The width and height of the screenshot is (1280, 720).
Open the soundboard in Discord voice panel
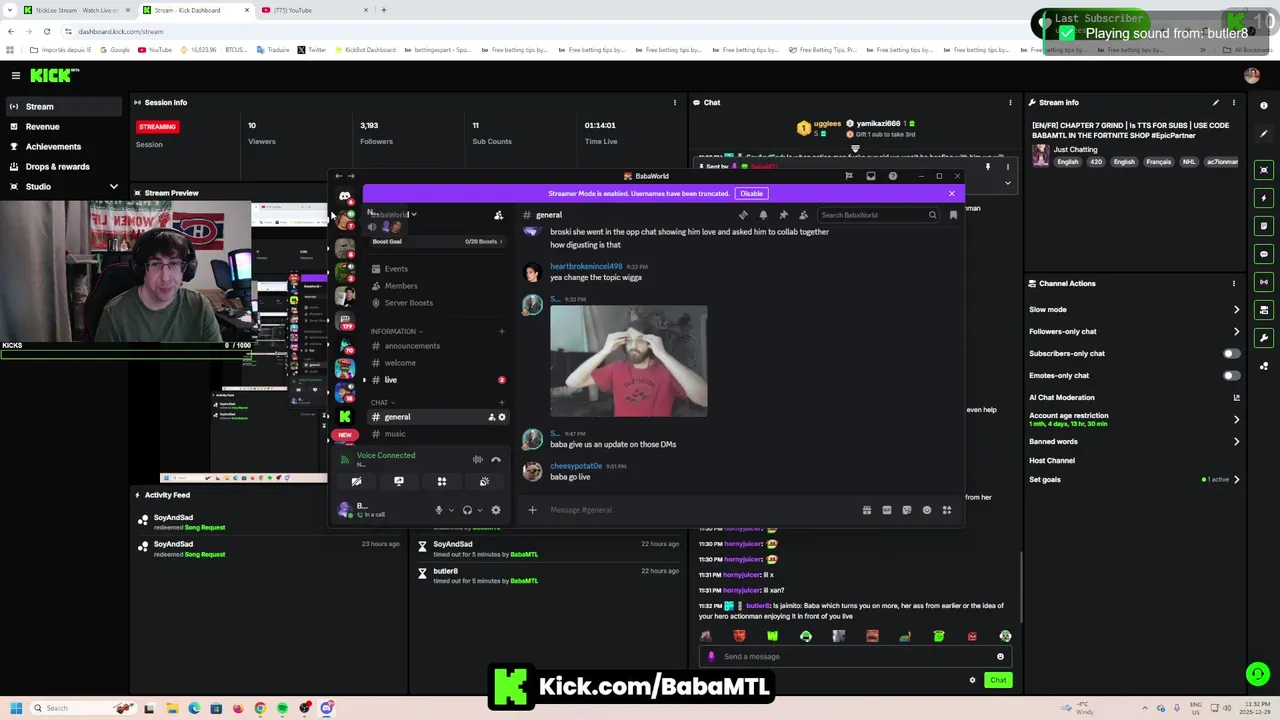coord(484,481)
